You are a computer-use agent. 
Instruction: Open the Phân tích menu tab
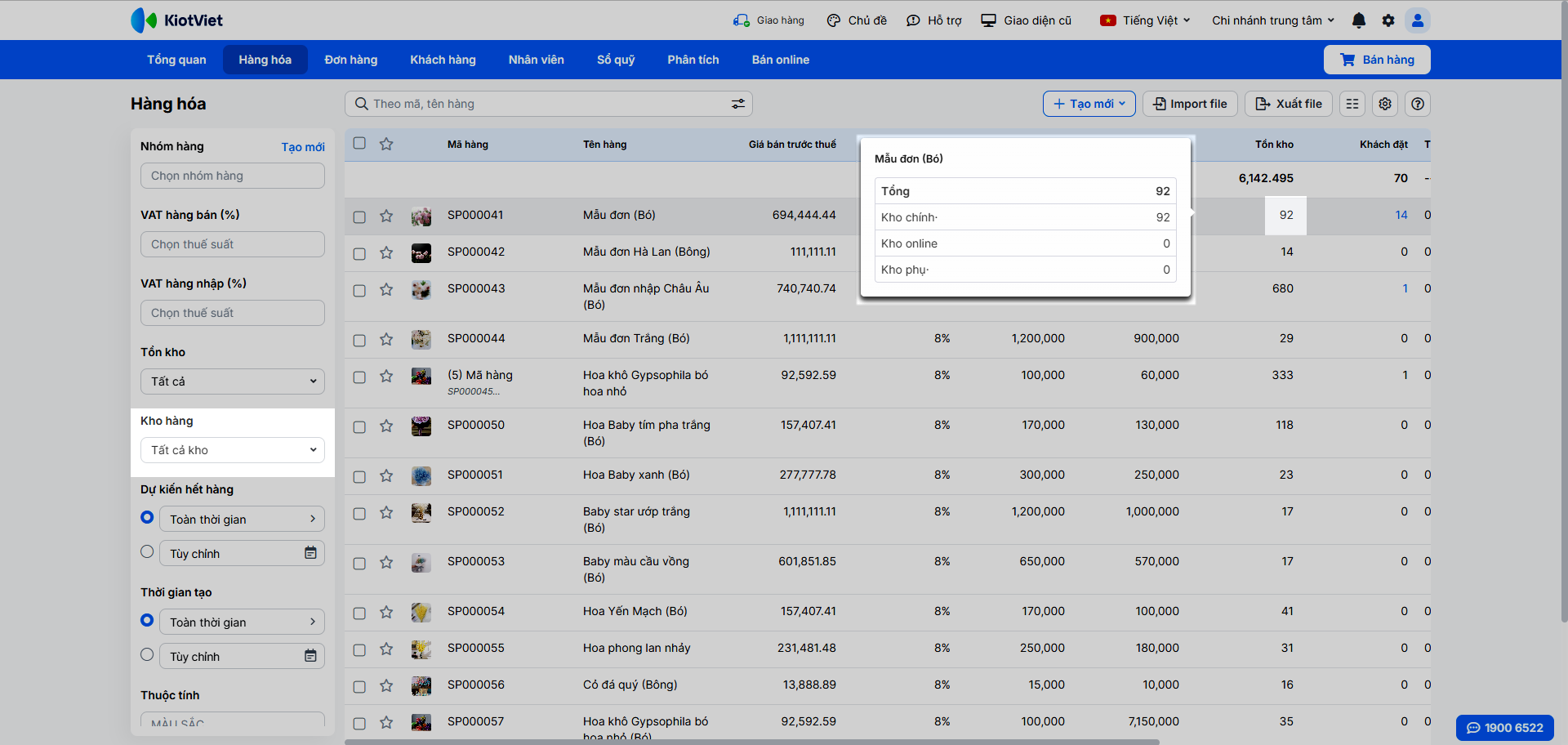pos(693,60)
